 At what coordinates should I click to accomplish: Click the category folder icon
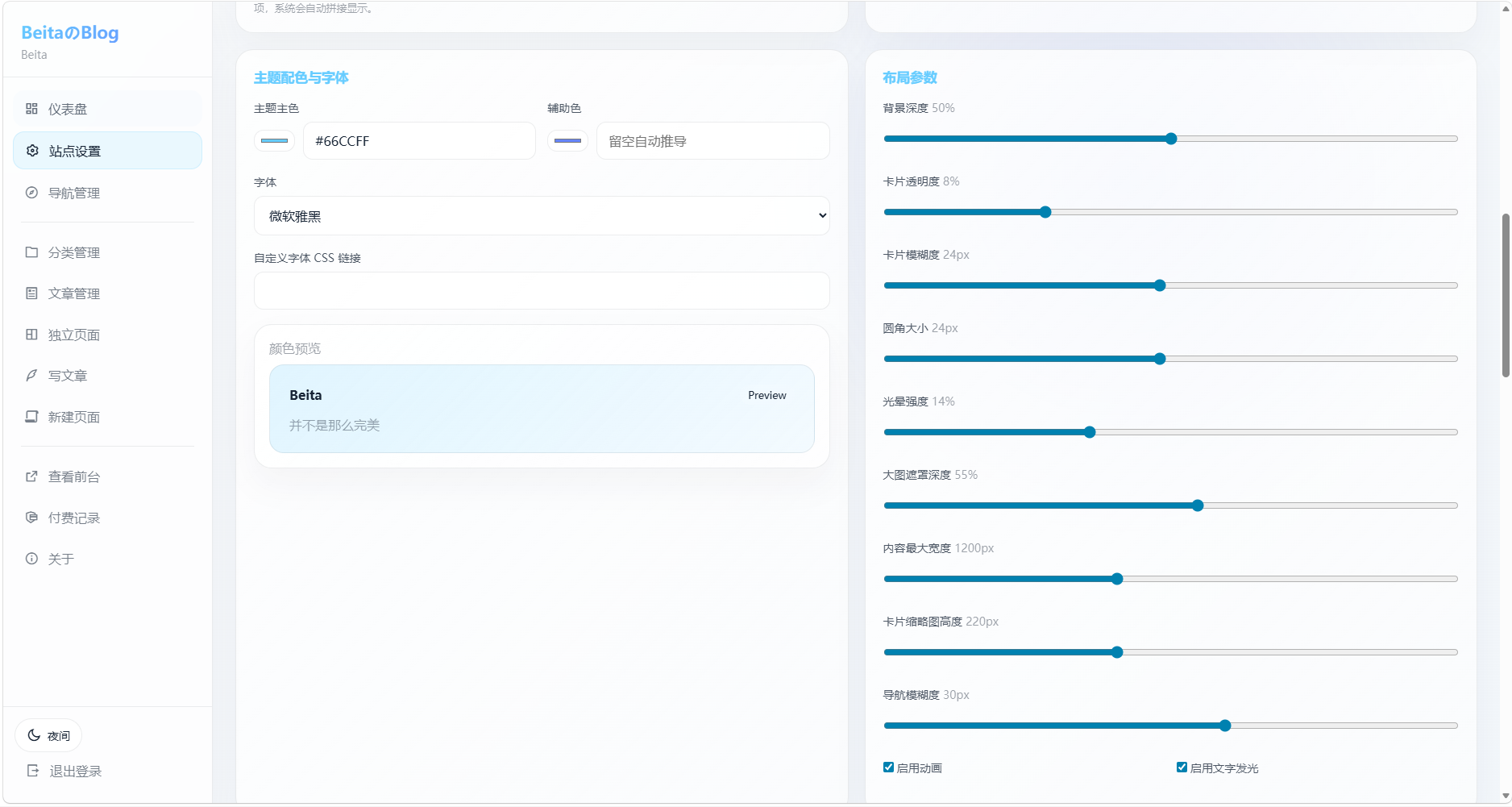31,252
